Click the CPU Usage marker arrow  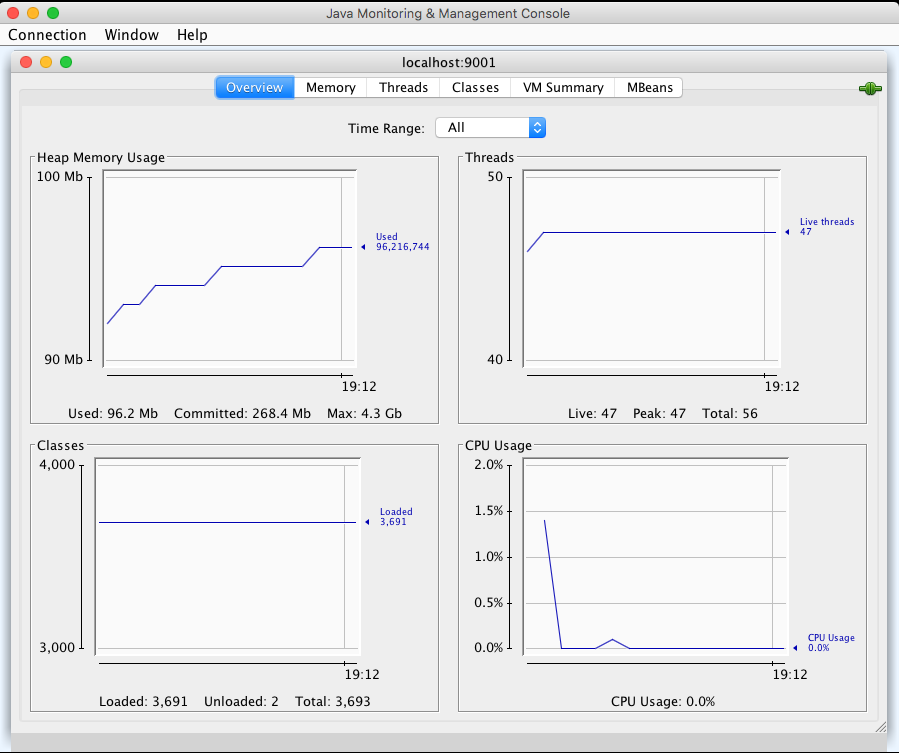click(796, 648)
